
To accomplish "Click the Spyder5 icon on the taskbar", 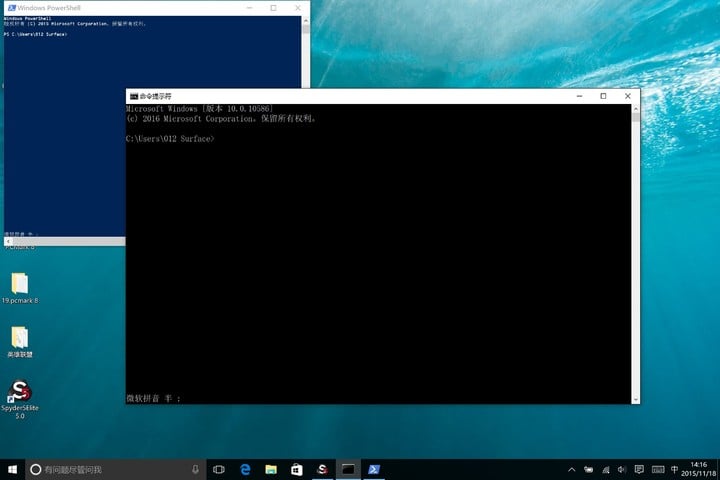I will [323, 469].
